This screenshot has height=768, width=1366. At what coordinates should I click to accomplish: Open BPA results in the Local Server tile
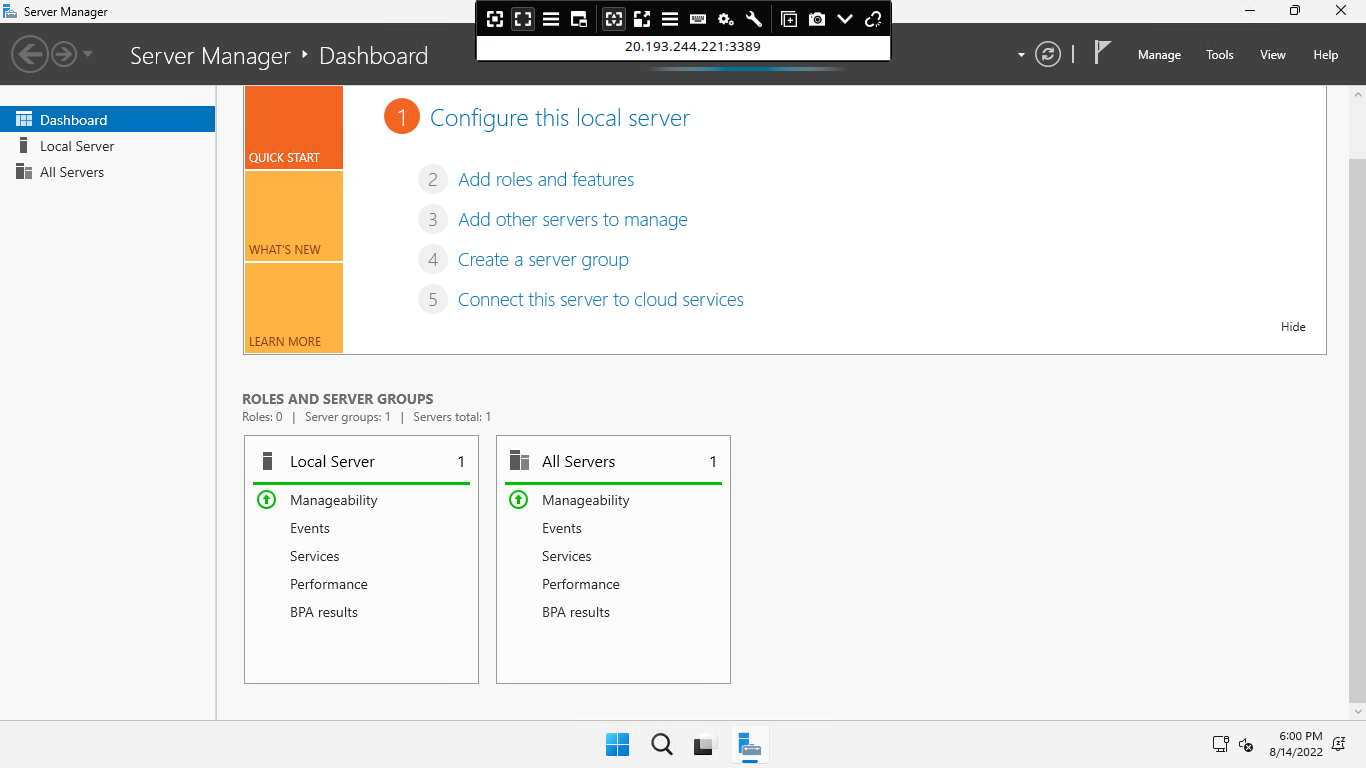[x=324, y=612]
